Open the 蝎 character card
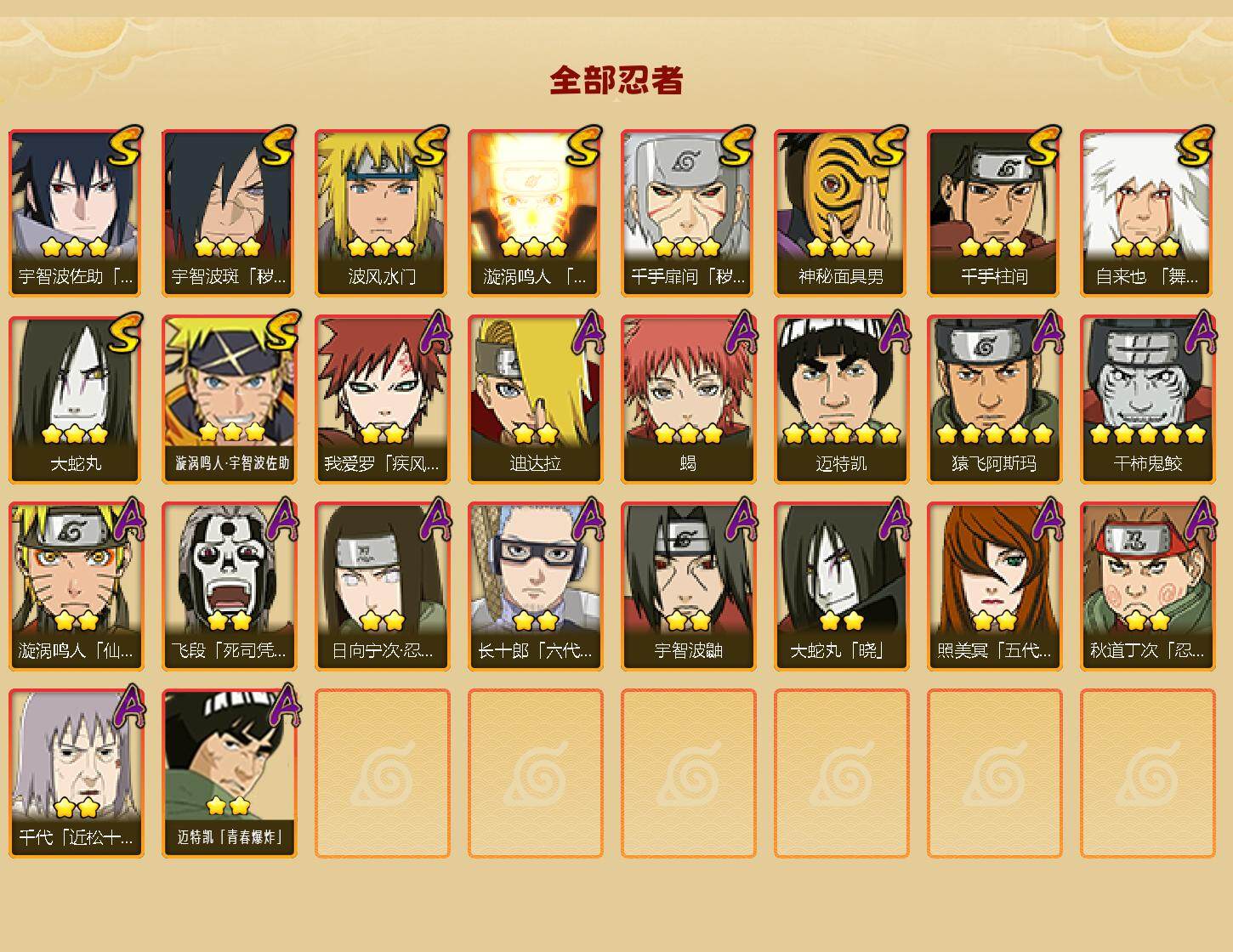 (x=688, y=399)
